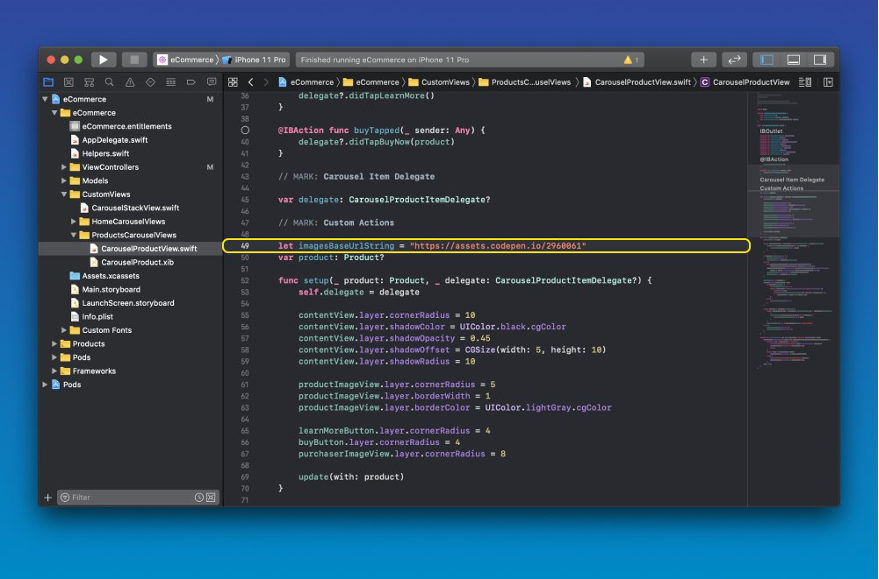The width and height of the screenshot is (879, 579).
Task: Toggle the left Navigator panel
Action: tap(767, 60)
